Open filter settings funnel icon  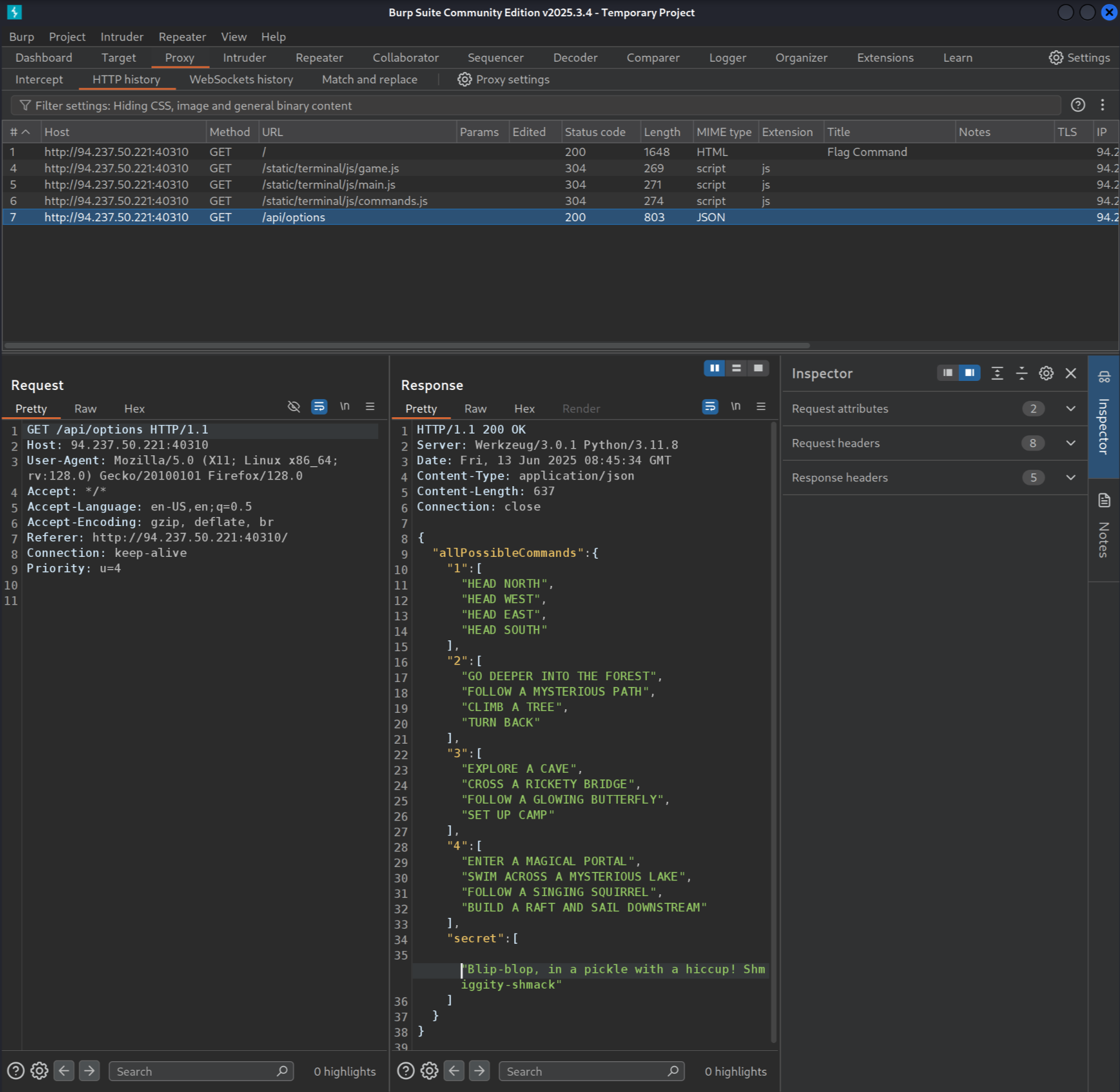(x=25, y=105)
